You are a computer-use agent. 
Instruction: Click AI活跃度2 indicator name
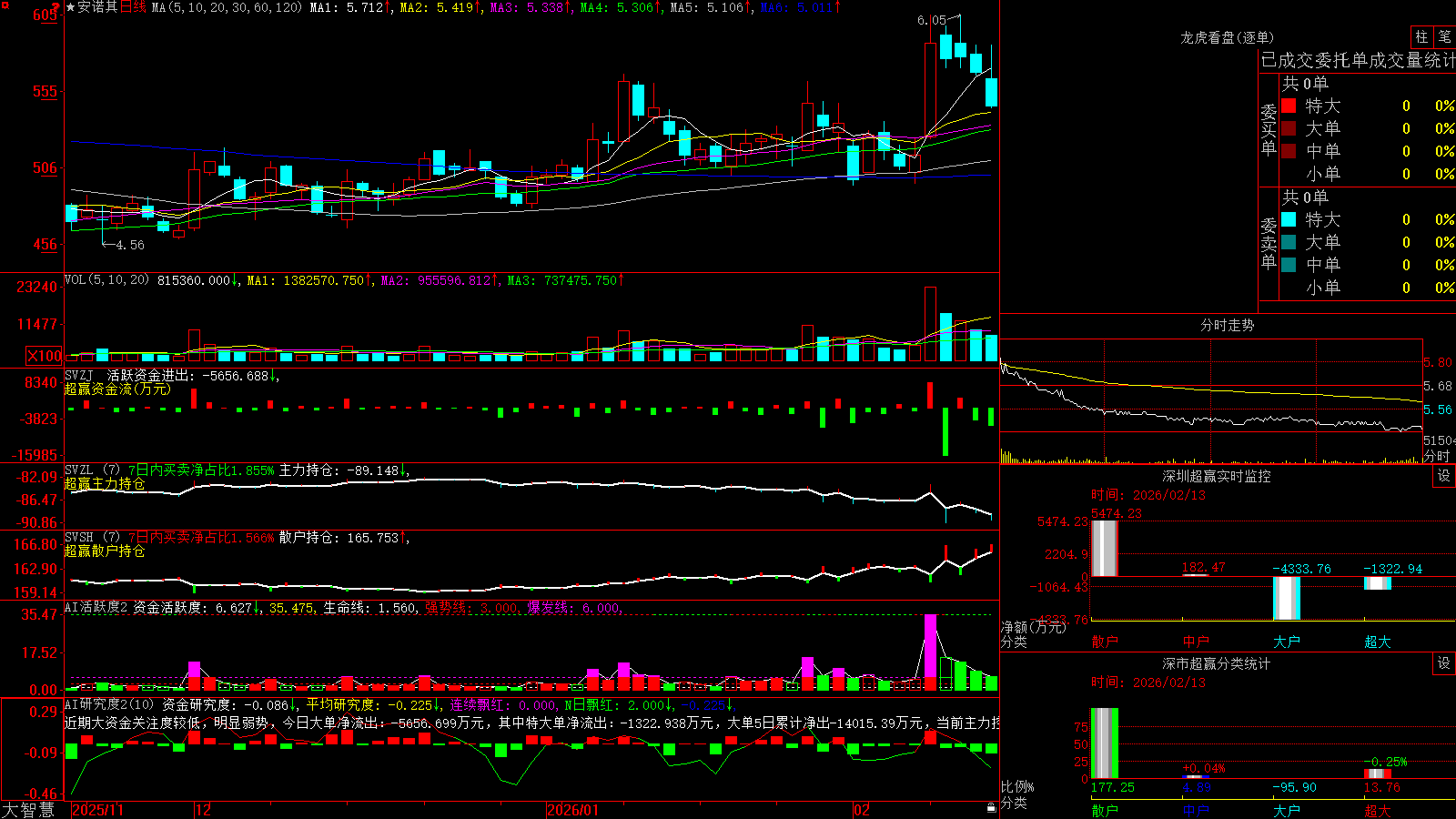(x=96, y=607)
